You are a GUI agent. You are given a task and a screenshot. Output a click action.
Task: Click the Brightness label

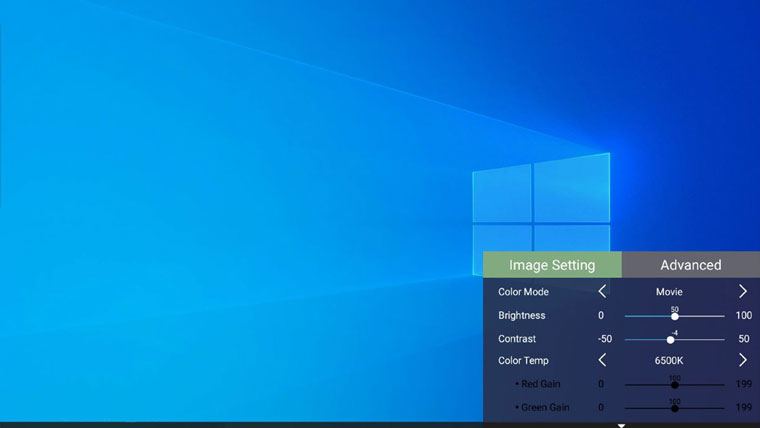coord(522,315)
